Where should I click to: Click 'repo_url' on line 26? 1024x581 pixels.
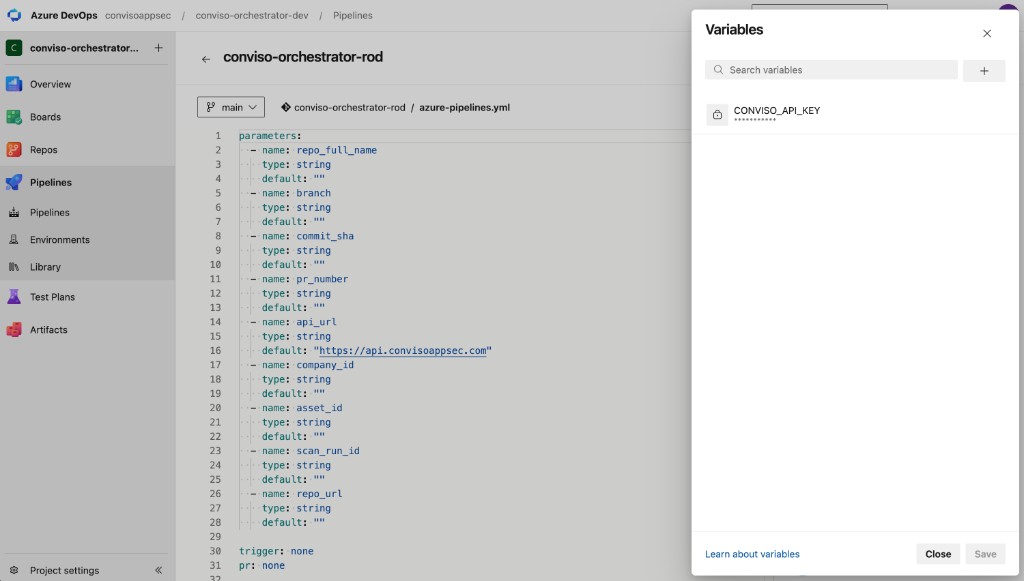pos(319,494)
